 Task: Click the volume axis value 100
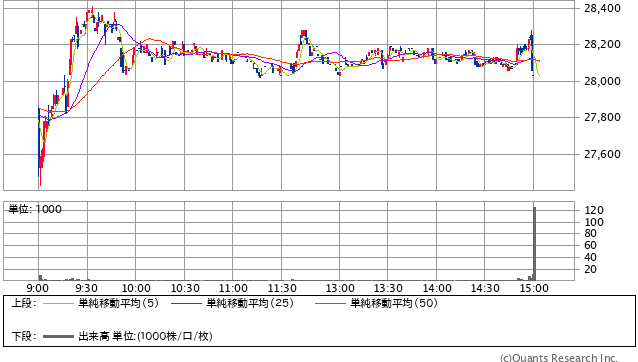(594, 222)
